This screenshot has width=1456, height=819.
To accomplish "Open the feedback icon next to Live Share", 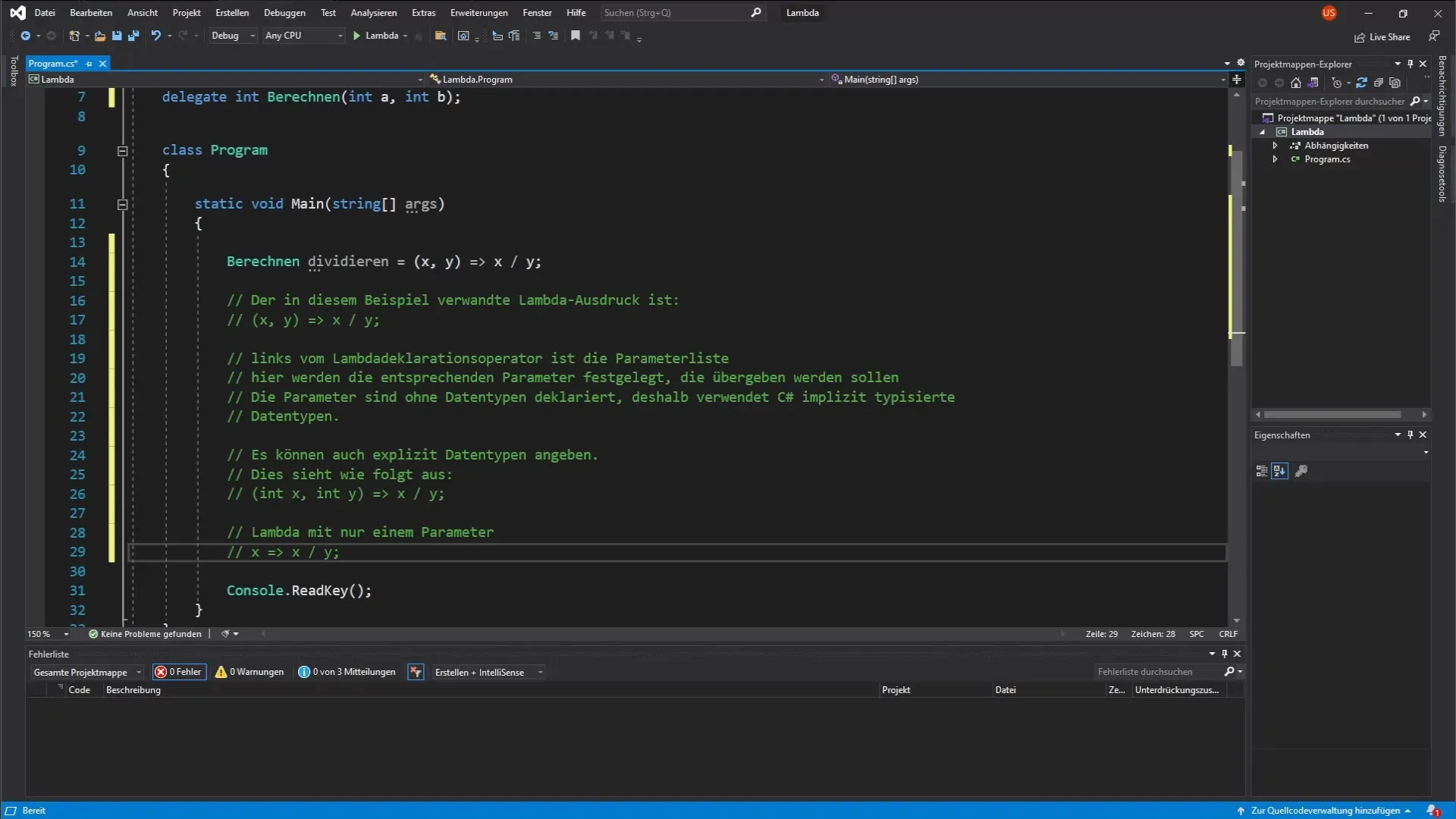I will [1434, 36].
